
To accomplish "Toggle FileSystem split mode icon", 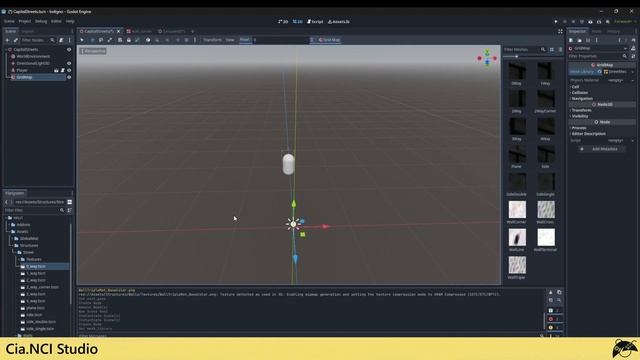I will click(x=70, y=202).
